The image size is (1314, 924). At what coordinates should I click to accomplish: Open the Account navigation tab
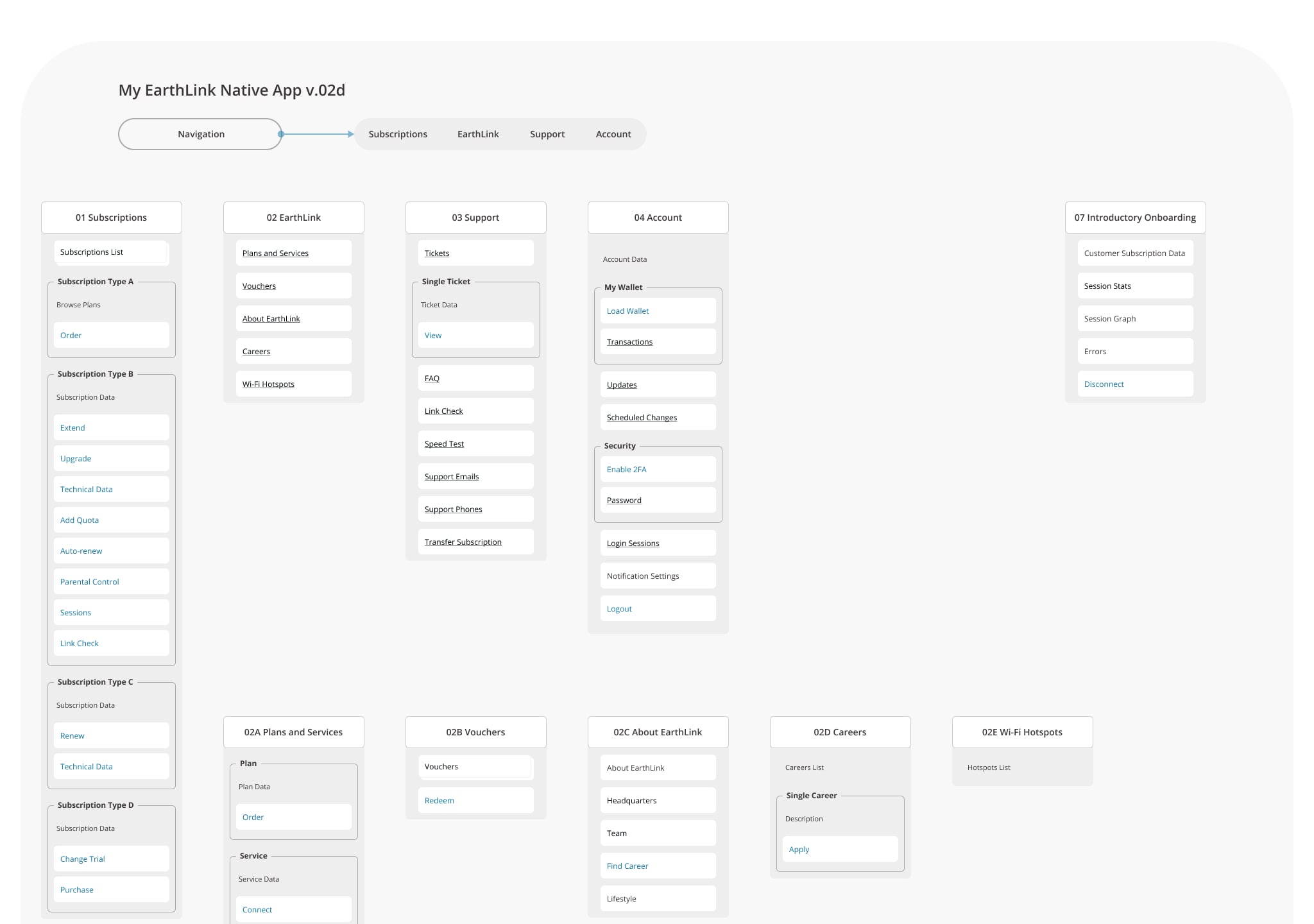pos(613,134)
